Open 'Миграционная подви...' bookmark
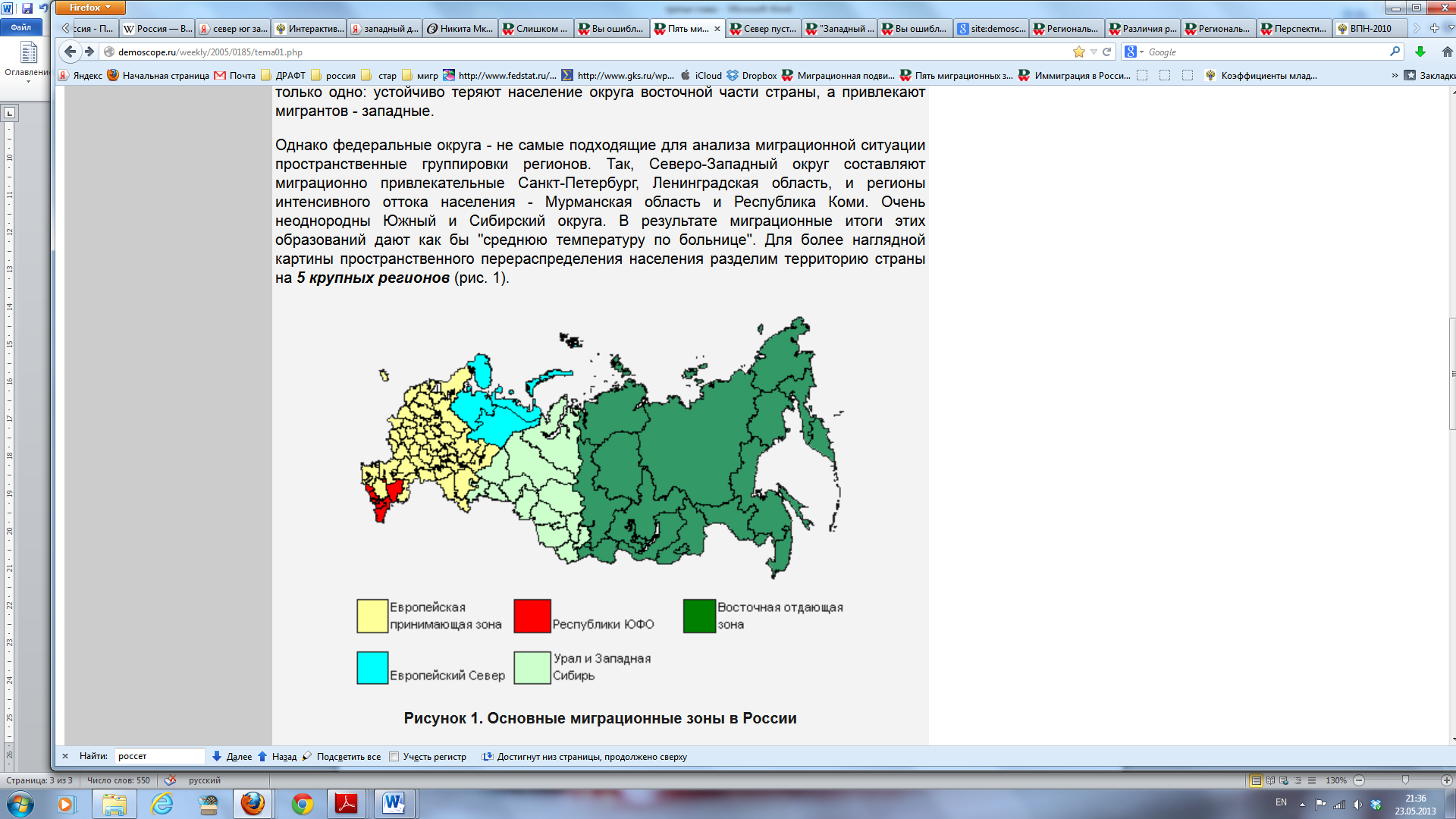1456x819 pixels. [838, 75]
